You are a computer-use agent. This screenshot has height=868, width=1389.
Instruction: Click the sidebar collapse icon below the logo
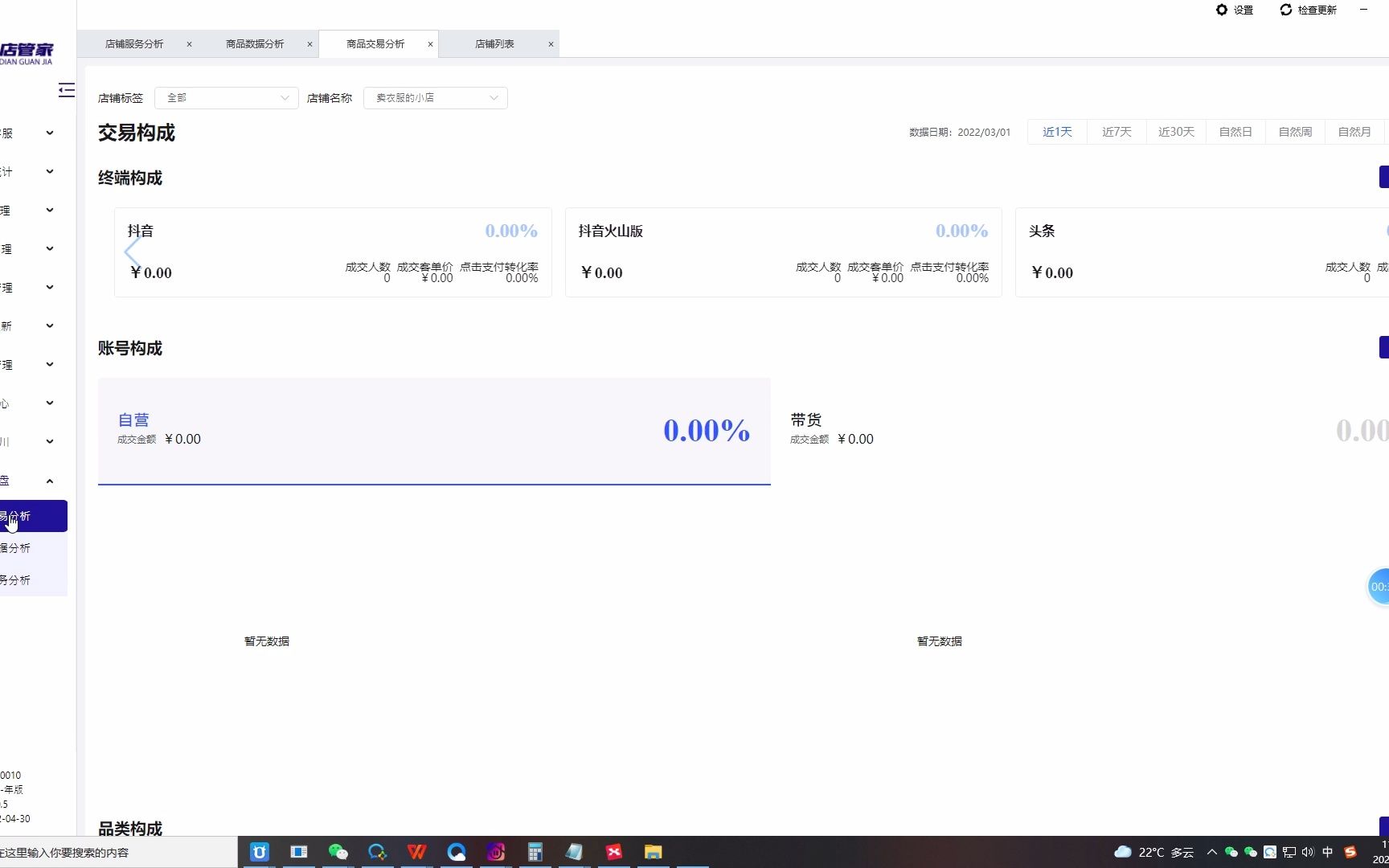[66, 91]
